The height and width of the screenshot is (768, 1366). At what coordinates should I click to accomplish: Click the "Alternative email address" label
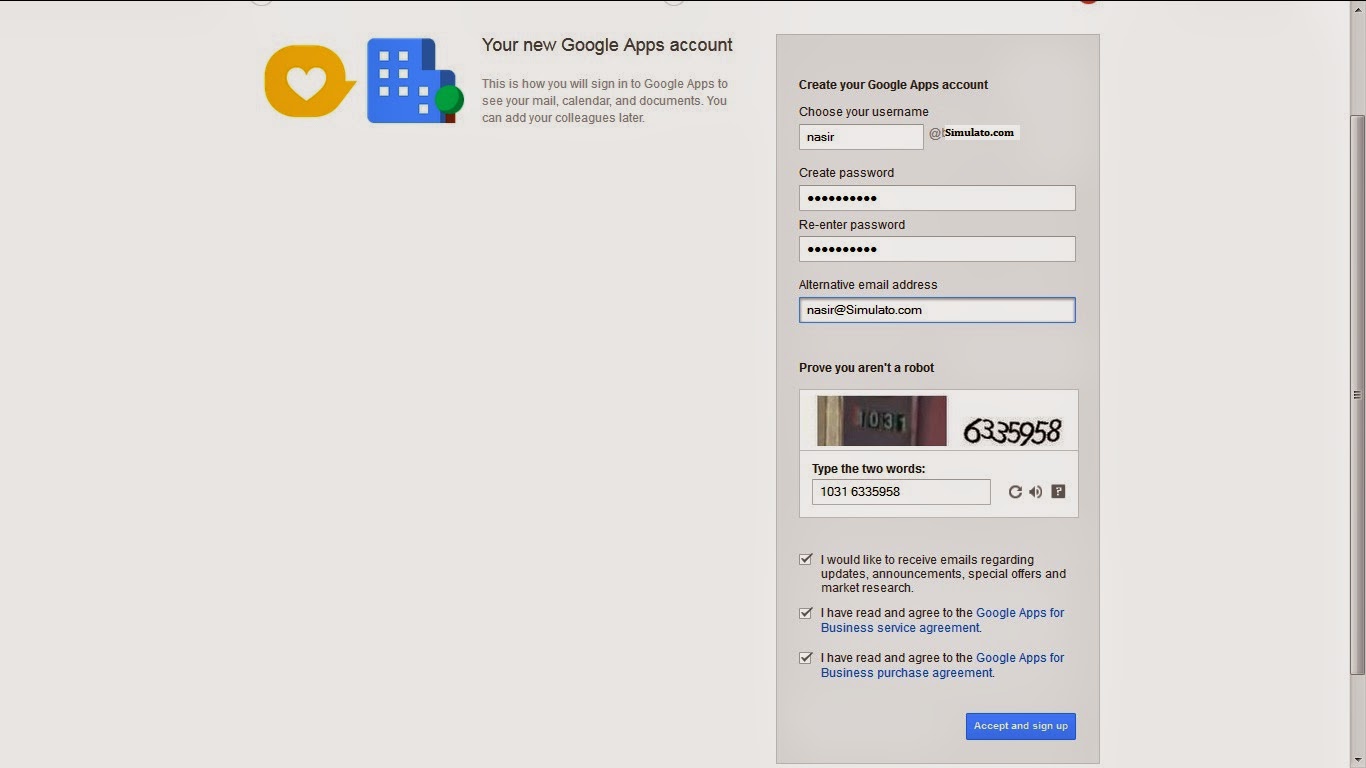868,285
